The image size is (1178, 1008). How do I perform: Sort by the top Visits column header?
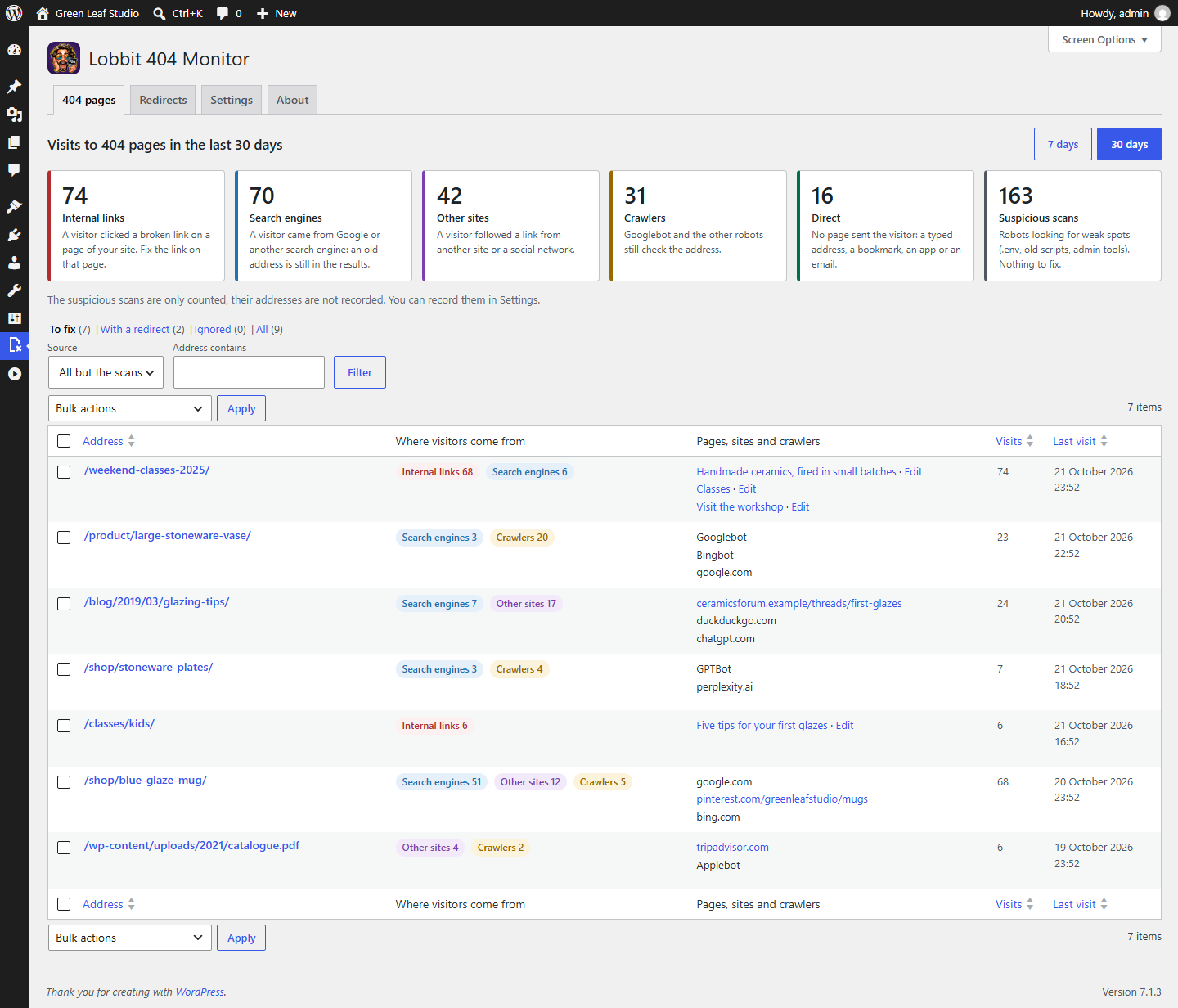pyautogui.click(x=1014, y=441)
